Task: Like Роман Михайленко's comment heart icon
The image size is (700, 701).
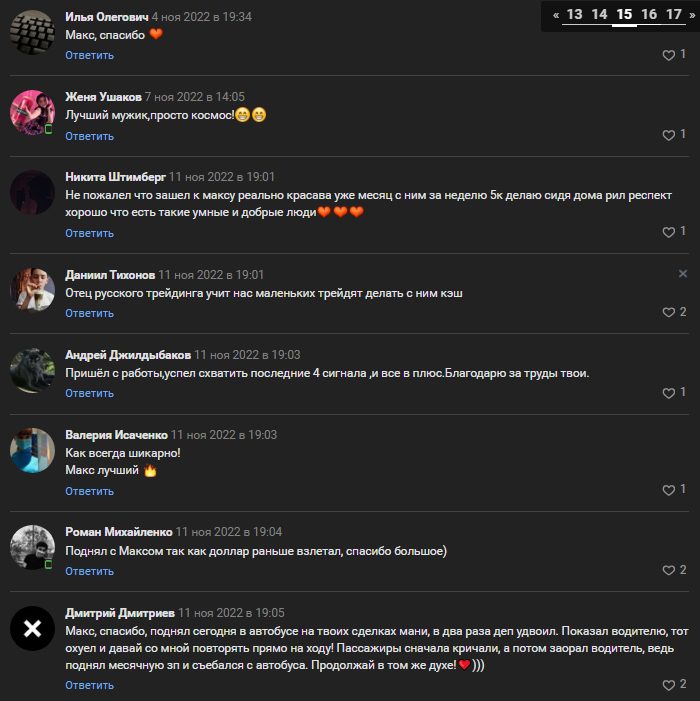Action: tap(668, 570)
